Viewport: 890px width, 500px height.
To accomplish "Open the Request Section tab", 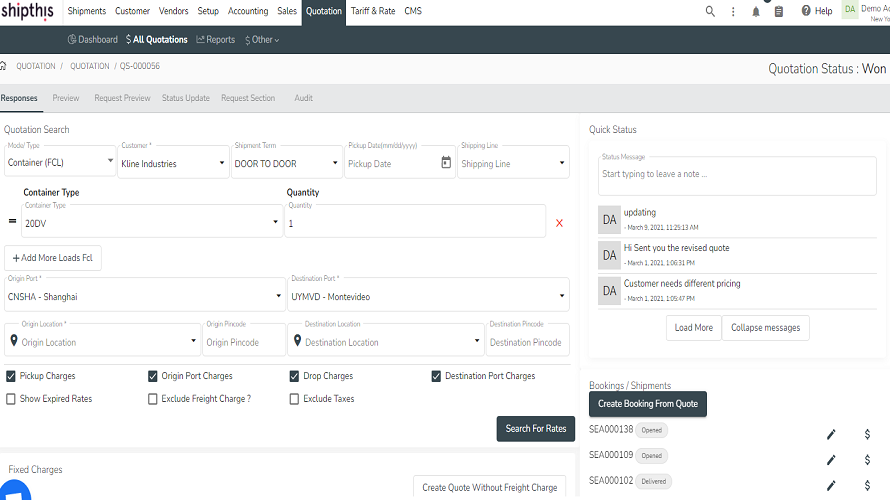I will point(248,98).
